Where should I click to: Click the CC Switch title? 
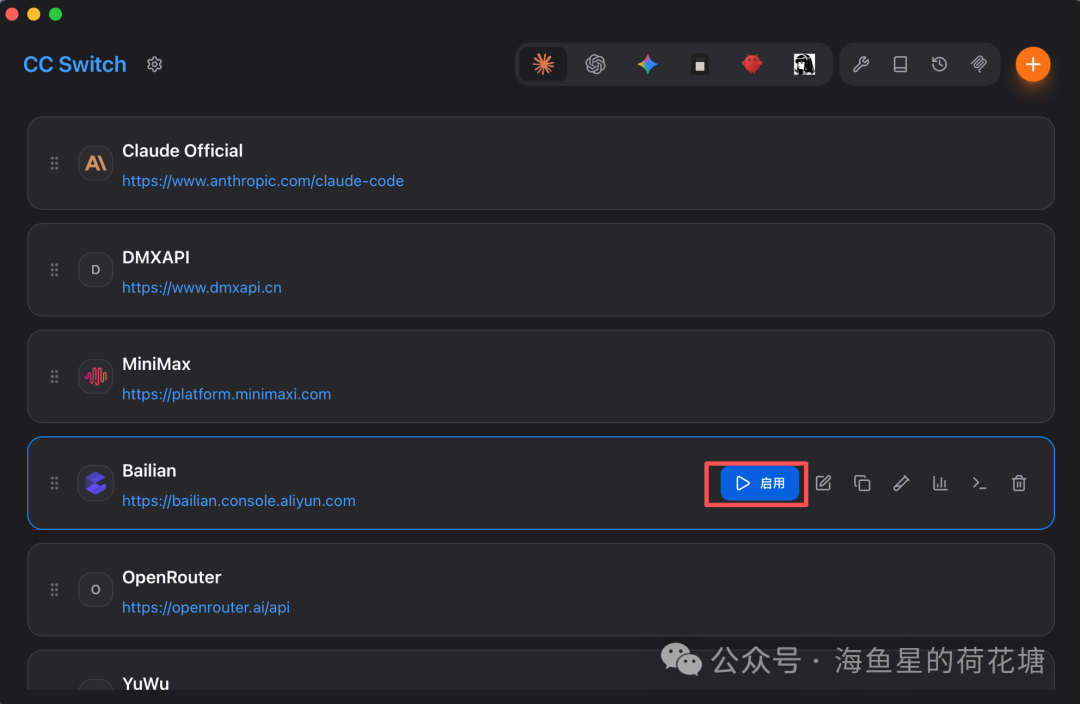tap(75, 64)
